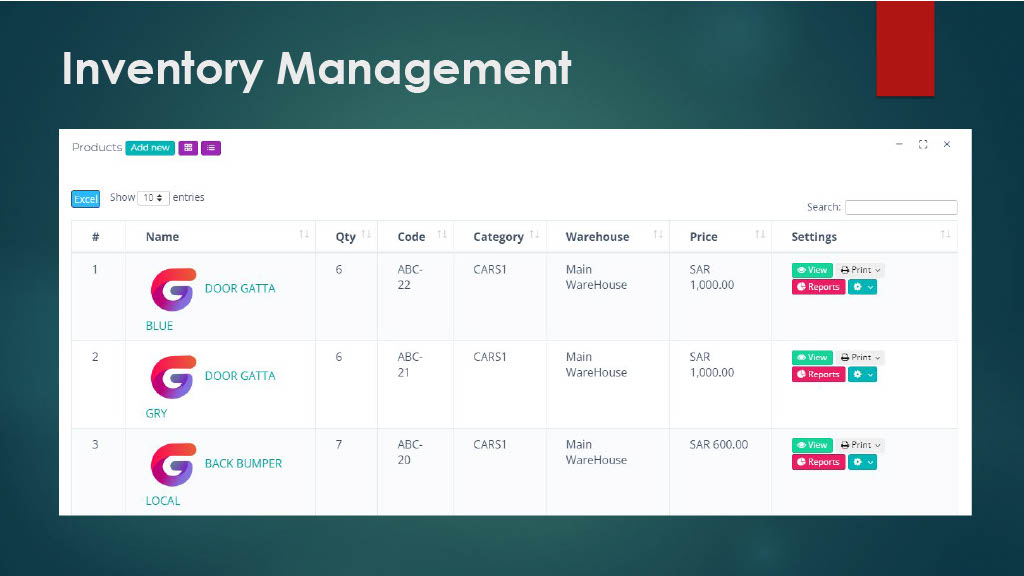1024x576 pixels.
Task: Export table with Excel button
Action: 86,199
